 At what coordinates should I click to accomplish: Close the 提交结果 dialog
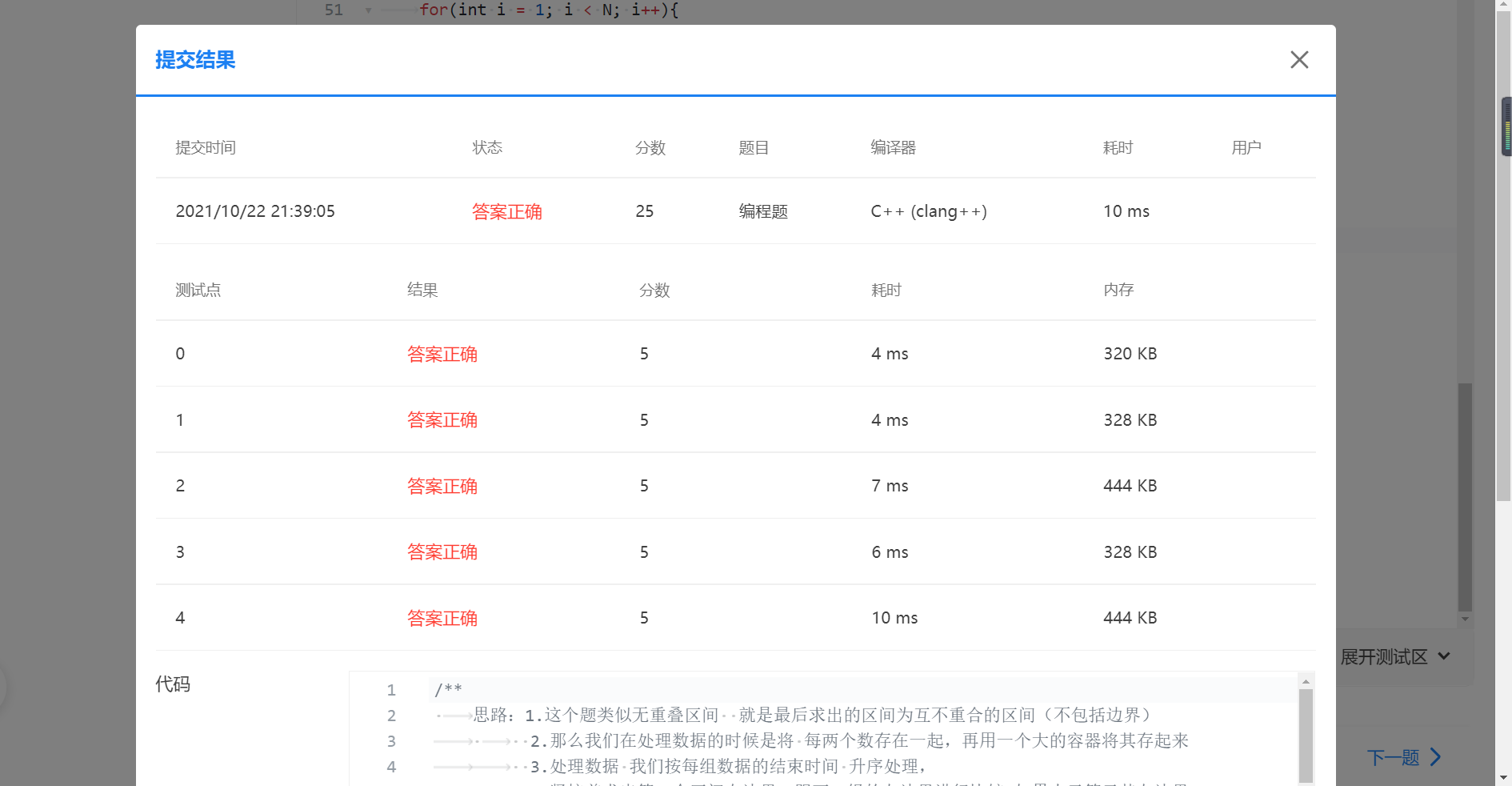point(1299,60)
